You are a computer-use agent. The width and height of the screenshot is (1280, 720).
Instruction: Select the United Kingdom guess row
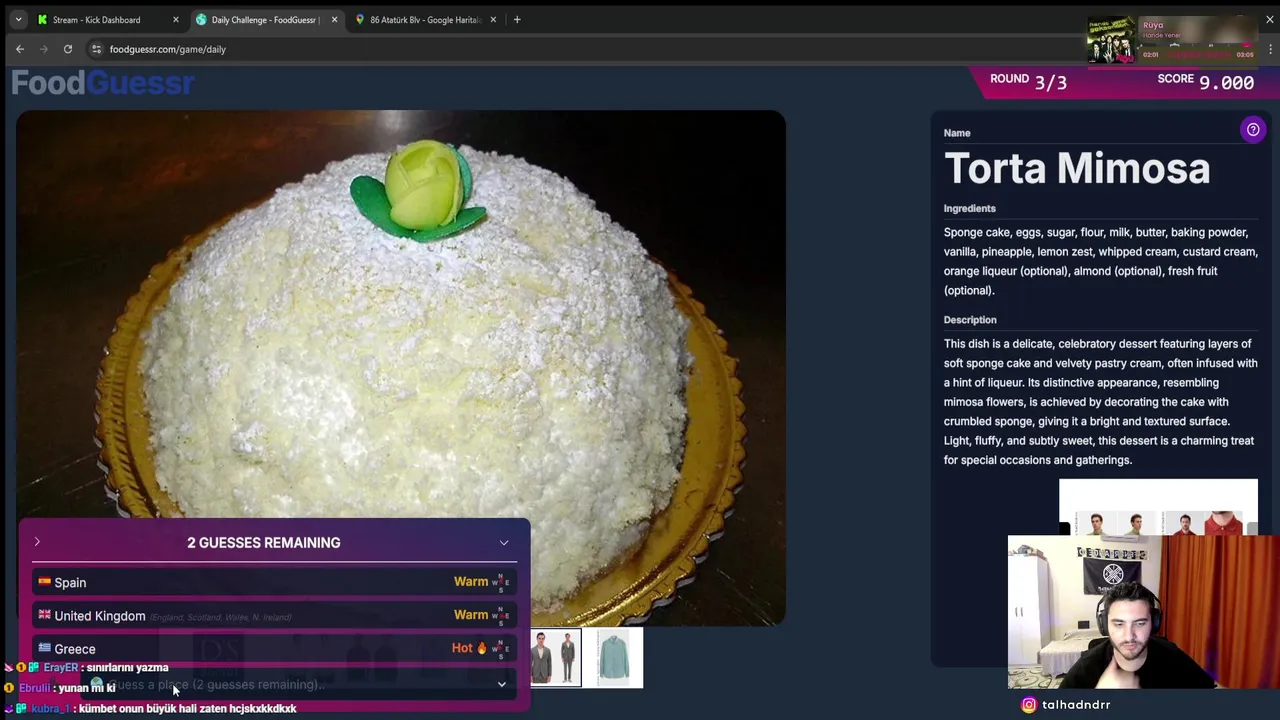point(274,616)
